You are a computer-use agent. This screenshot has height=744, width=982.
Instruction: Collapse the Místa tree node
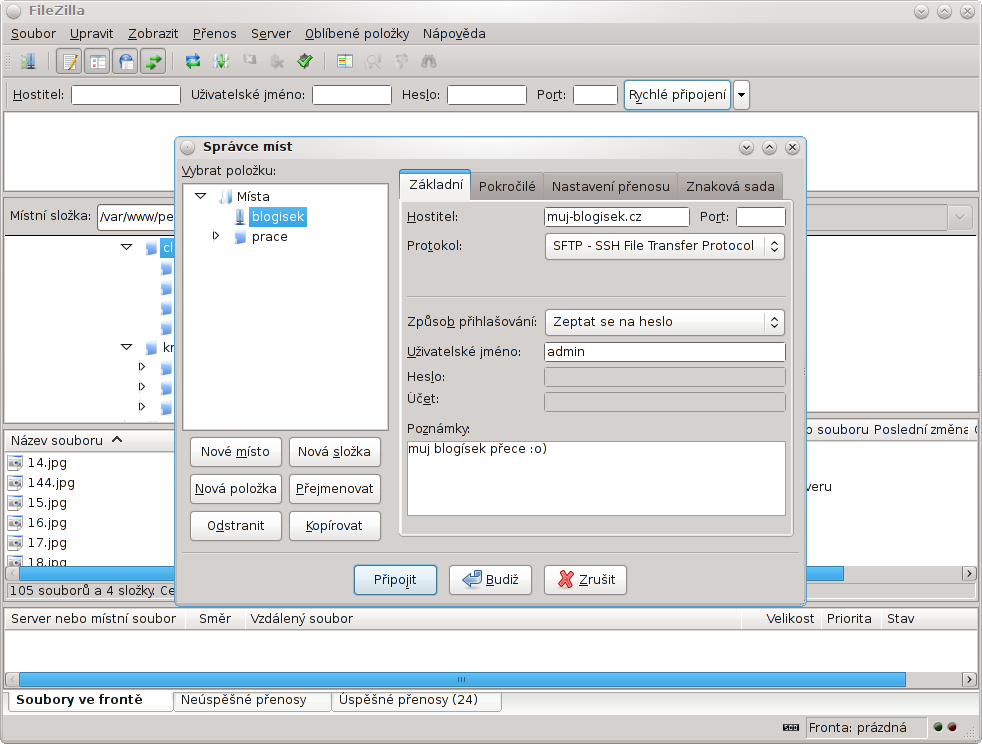pos(200,197)
